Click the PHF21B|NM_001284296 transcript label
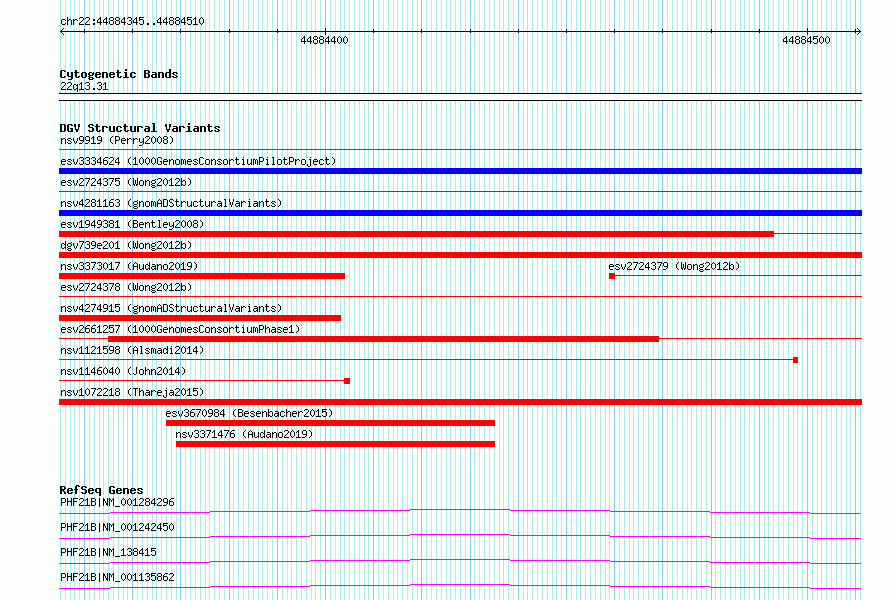The width and height of the screenshot is (890, 600). [x=117, y=502]
